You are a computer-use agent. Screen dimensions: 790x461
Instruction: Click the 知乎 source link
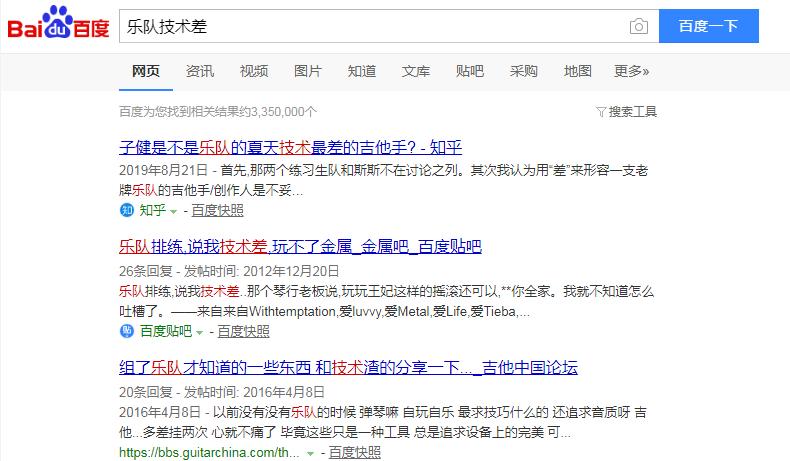point(153,210)
